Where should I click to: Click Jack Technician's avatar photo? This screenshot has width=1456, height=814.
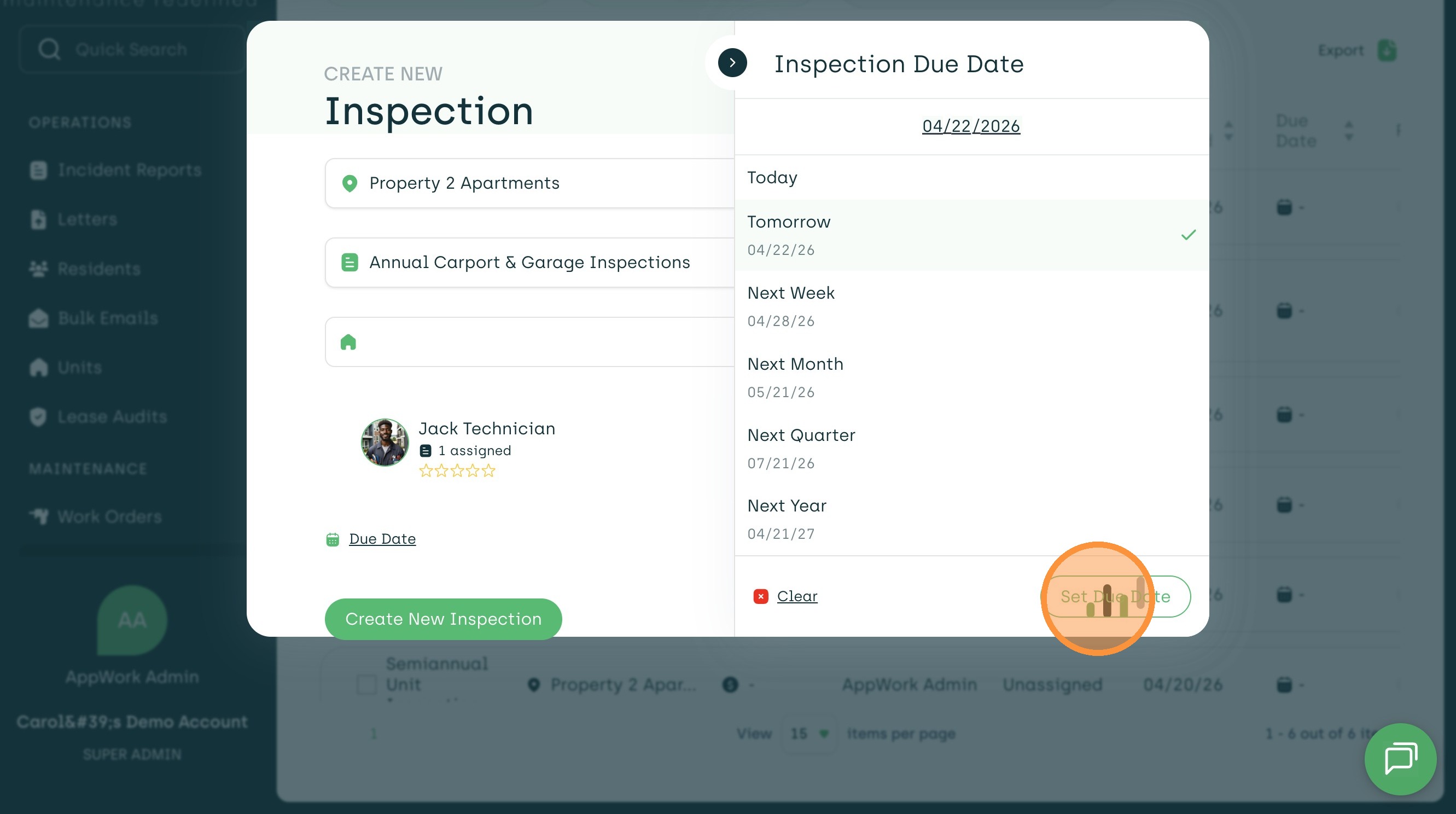385,442
